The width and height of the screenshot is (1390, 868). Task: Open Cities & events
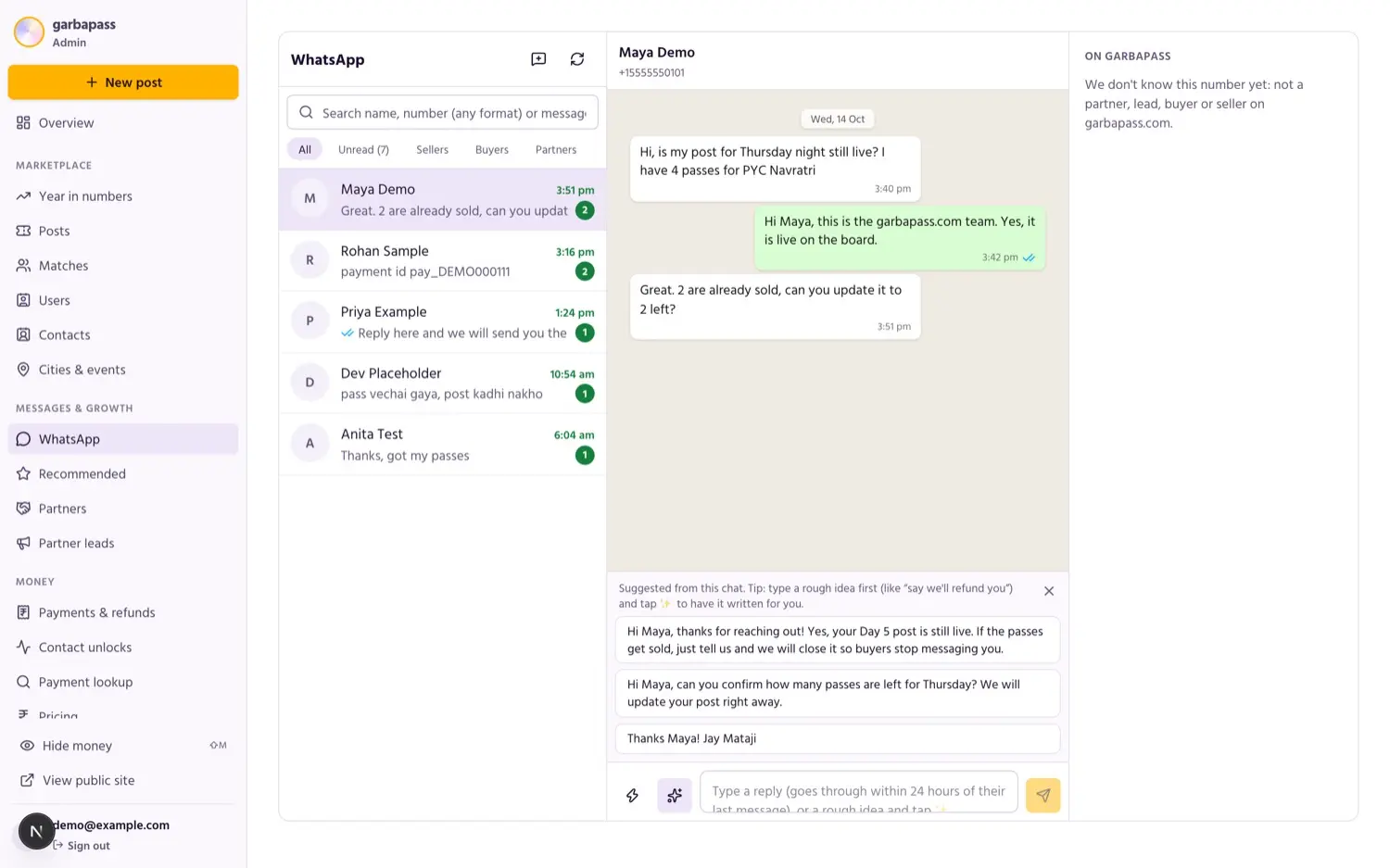[x=123, y=370]
